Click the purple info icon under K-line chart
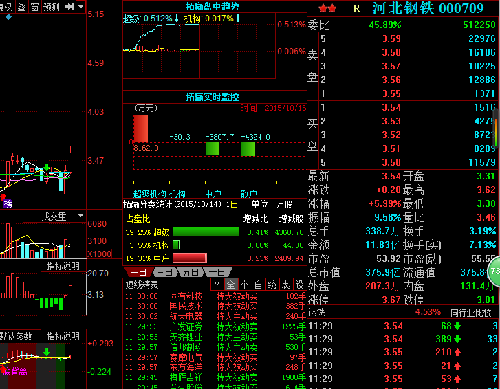 tap(7, 204)
